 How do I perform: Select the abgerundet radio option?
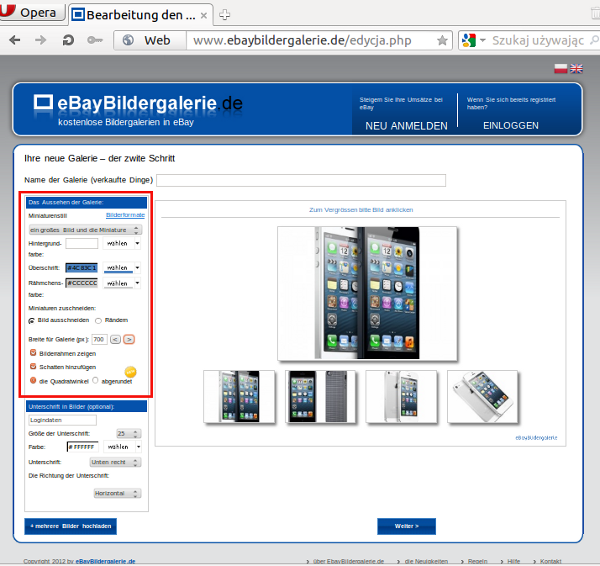click(x=95, y=380)
